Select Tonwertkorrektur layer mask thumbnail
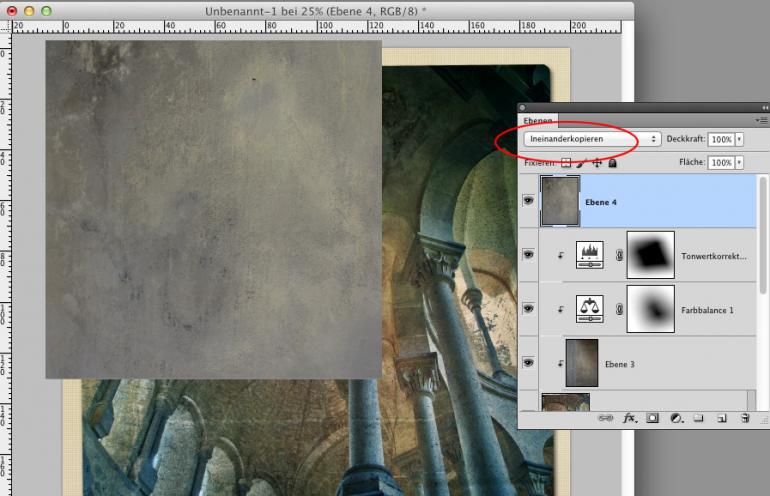Image resolution: width=770 pixels, height=496 pixels. coord(651,255)
